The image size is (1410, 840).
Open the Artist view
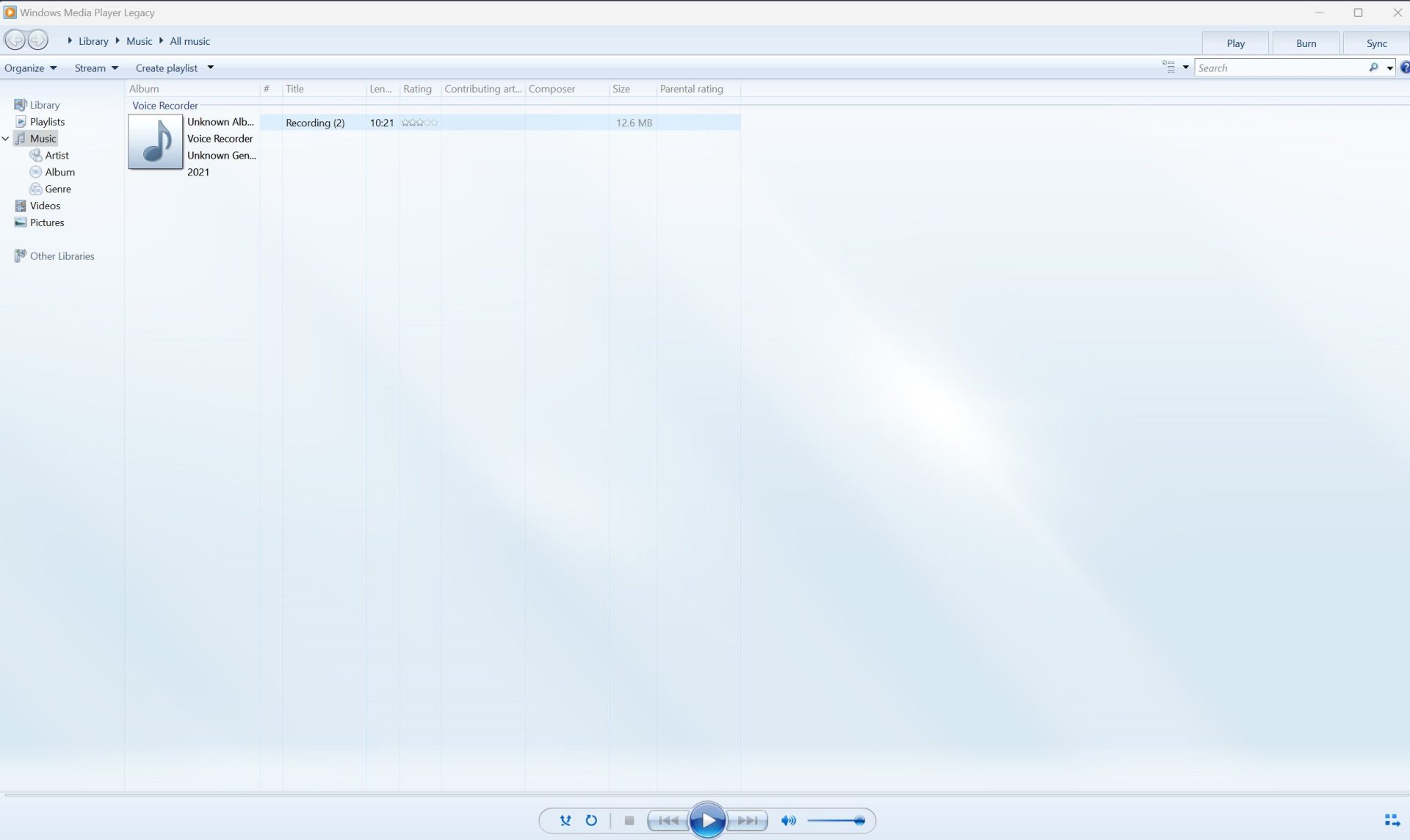tap(49, 156)
